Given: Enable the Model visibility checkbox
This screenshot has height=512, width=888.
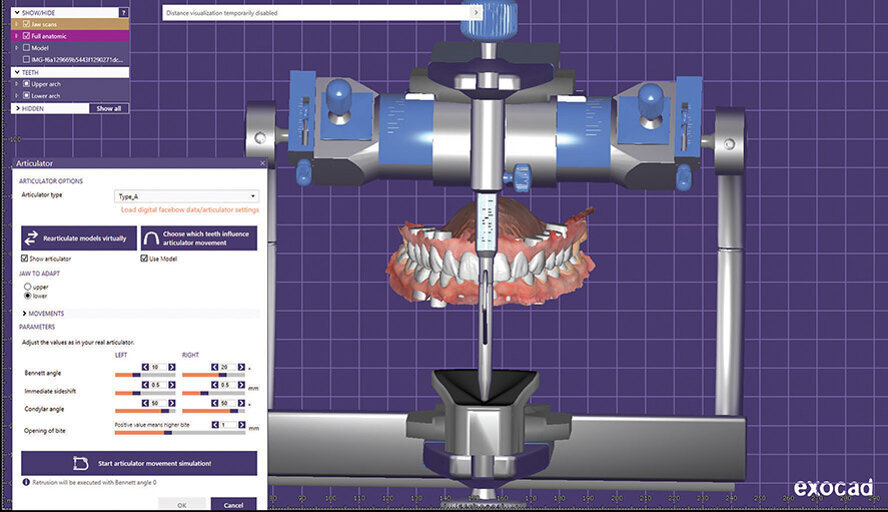Looking at the screenshot, I should [x=25, y=47].
